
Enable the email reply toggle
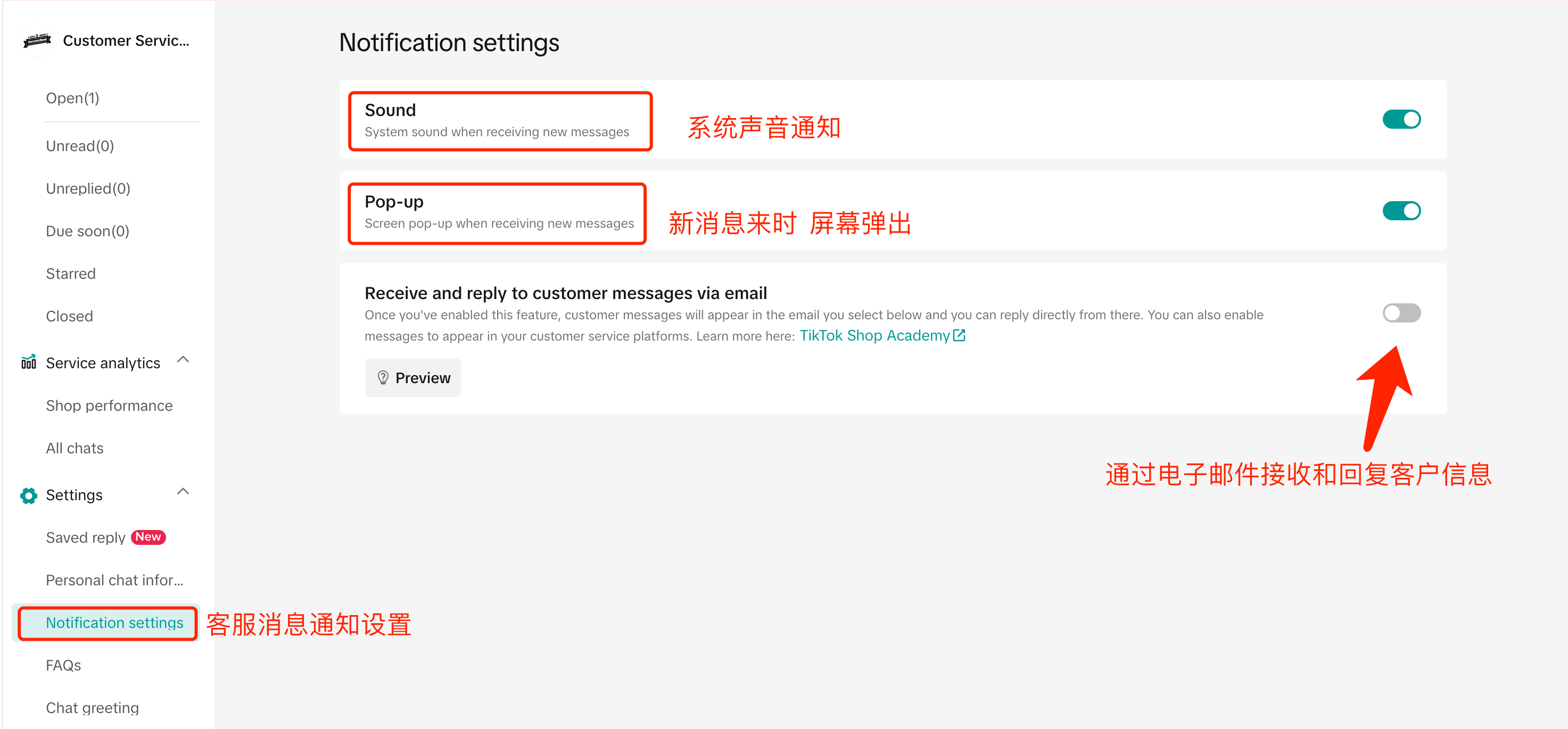pos(1401,313)
